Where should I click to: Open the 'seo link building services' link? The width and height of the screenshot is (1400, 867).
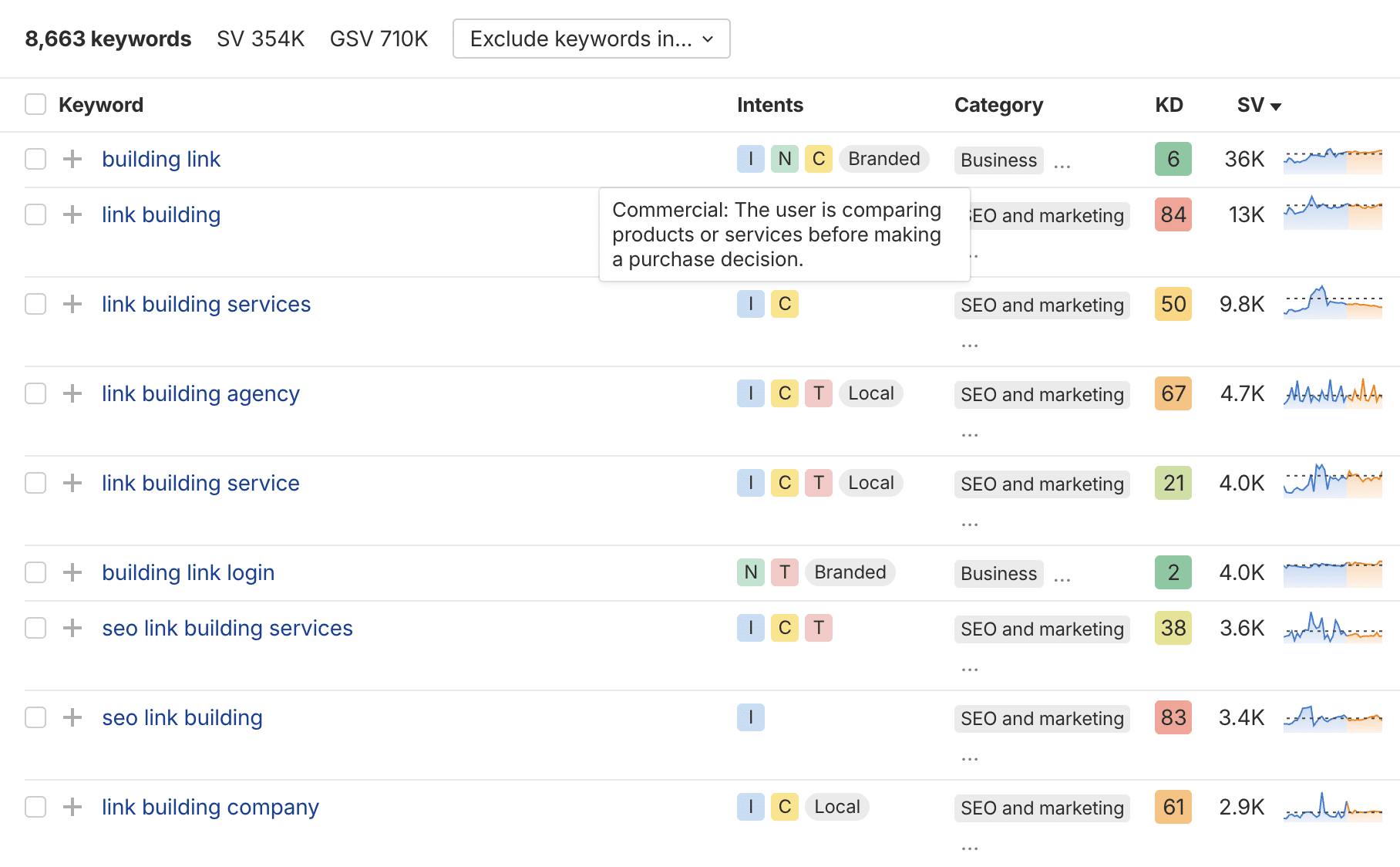pyautogui.click(x=227, y=628)
